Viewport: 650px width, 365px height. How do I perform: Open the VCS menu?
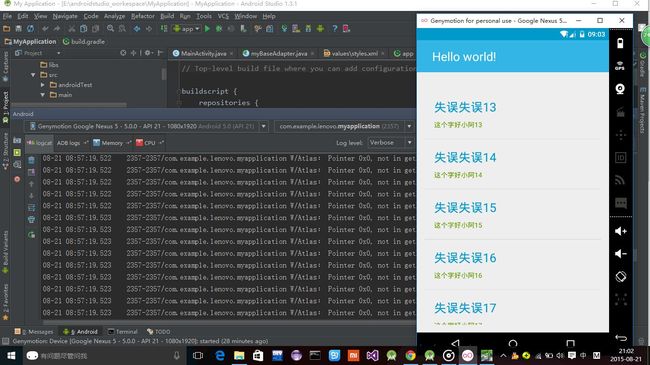click(223, 16)
